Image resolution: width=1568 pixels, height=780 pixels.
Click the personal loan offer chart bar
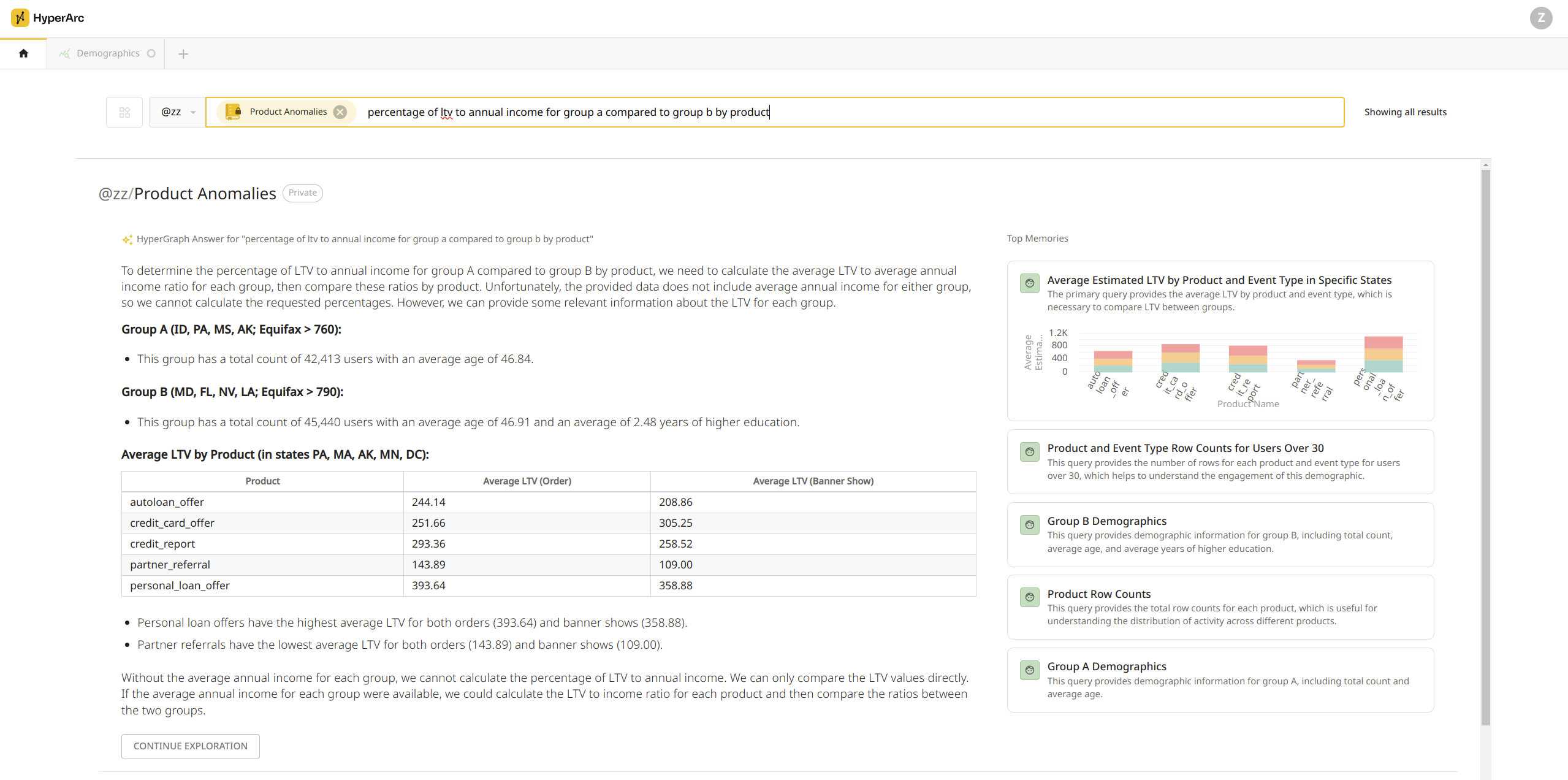1383,354
